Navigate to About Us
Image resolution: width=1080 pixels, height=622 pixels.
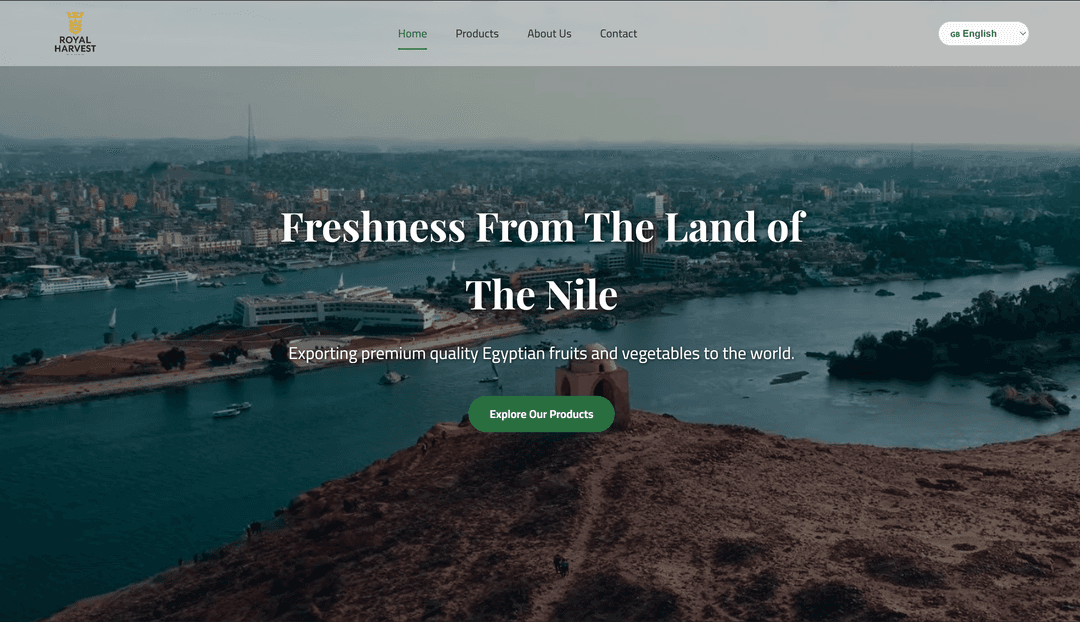click(x=549, y=34)
